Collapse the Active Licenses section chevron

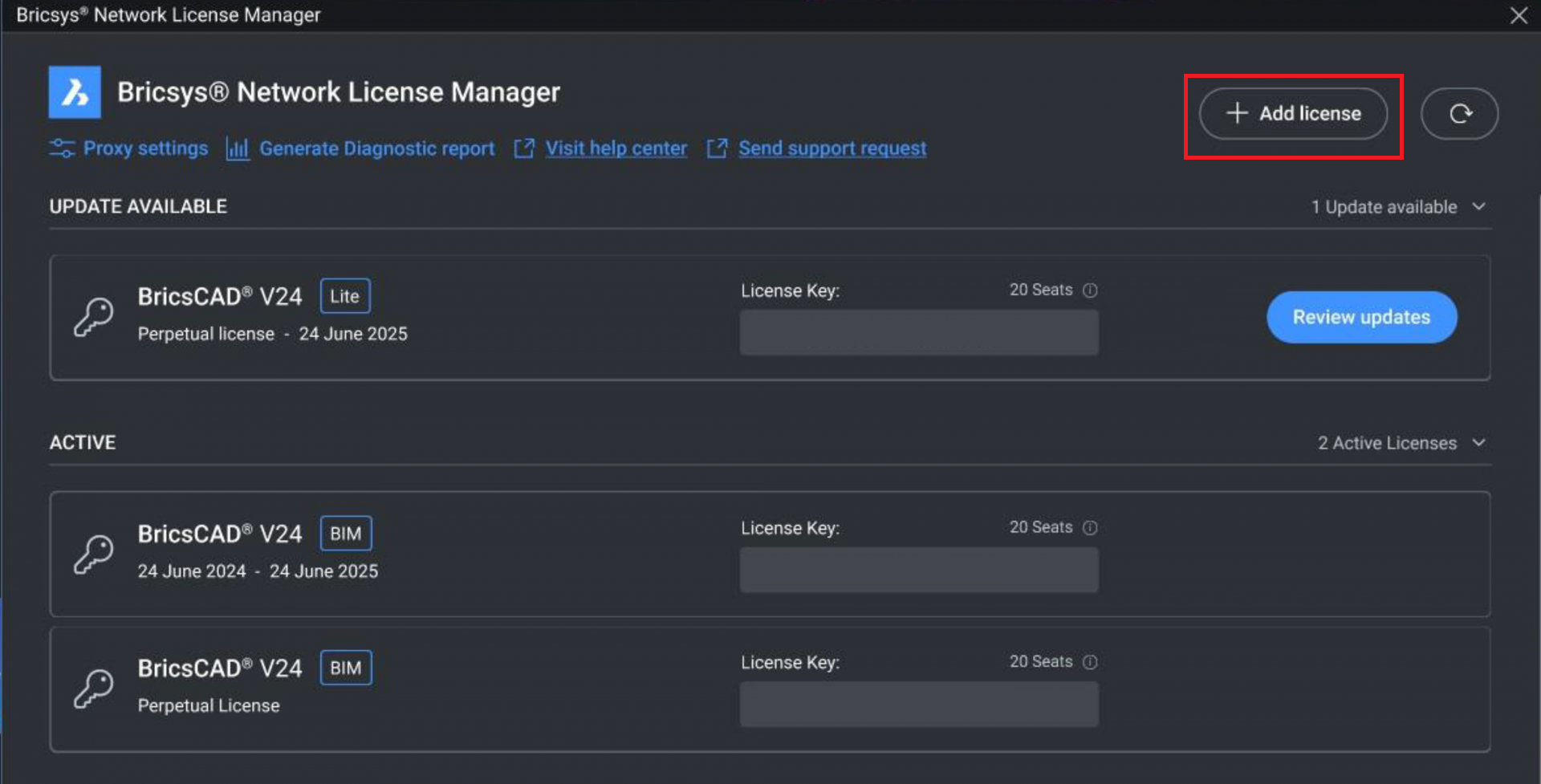pos(1479,443)
